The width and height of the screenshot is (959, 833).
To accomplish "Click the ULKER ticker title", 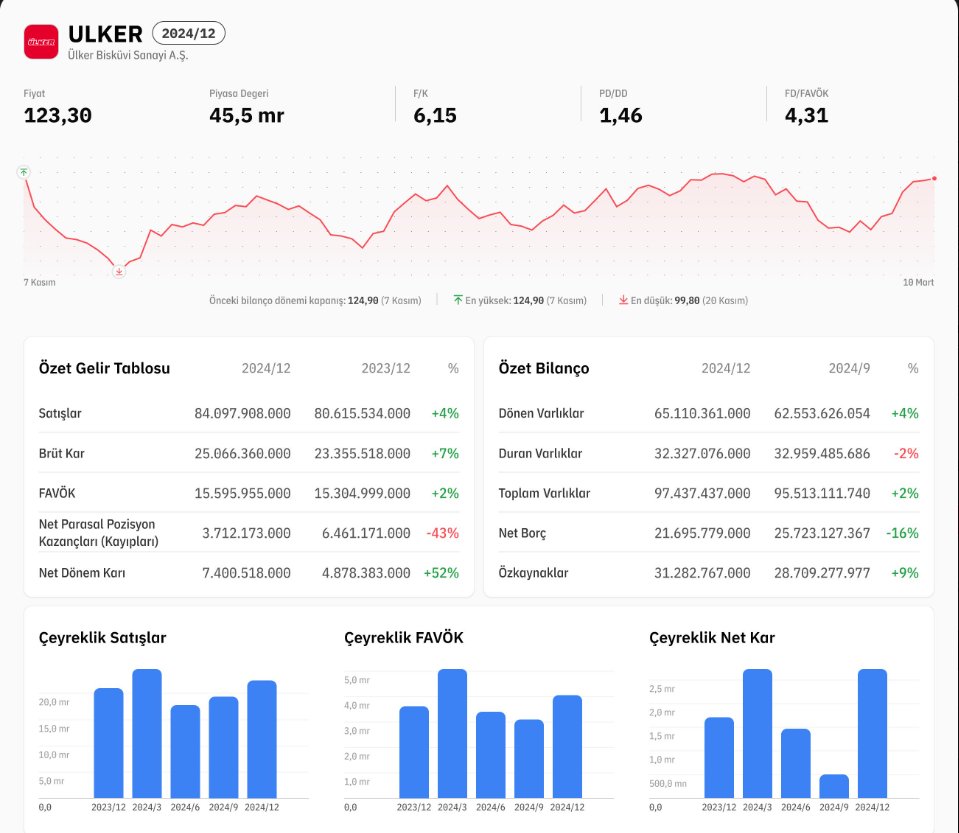I will point(105,34).
